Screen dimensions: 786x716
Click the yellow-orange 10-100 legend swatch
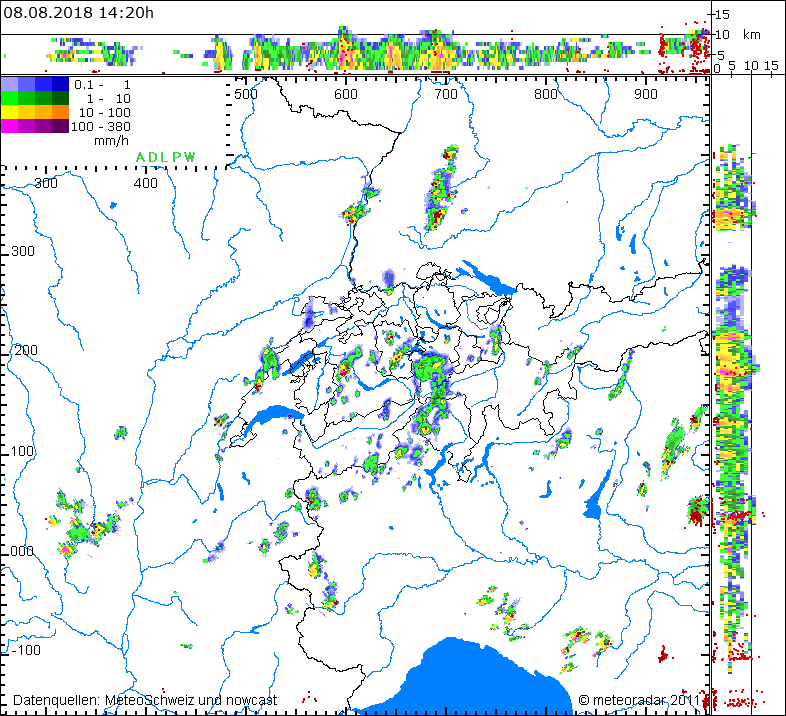35,112
